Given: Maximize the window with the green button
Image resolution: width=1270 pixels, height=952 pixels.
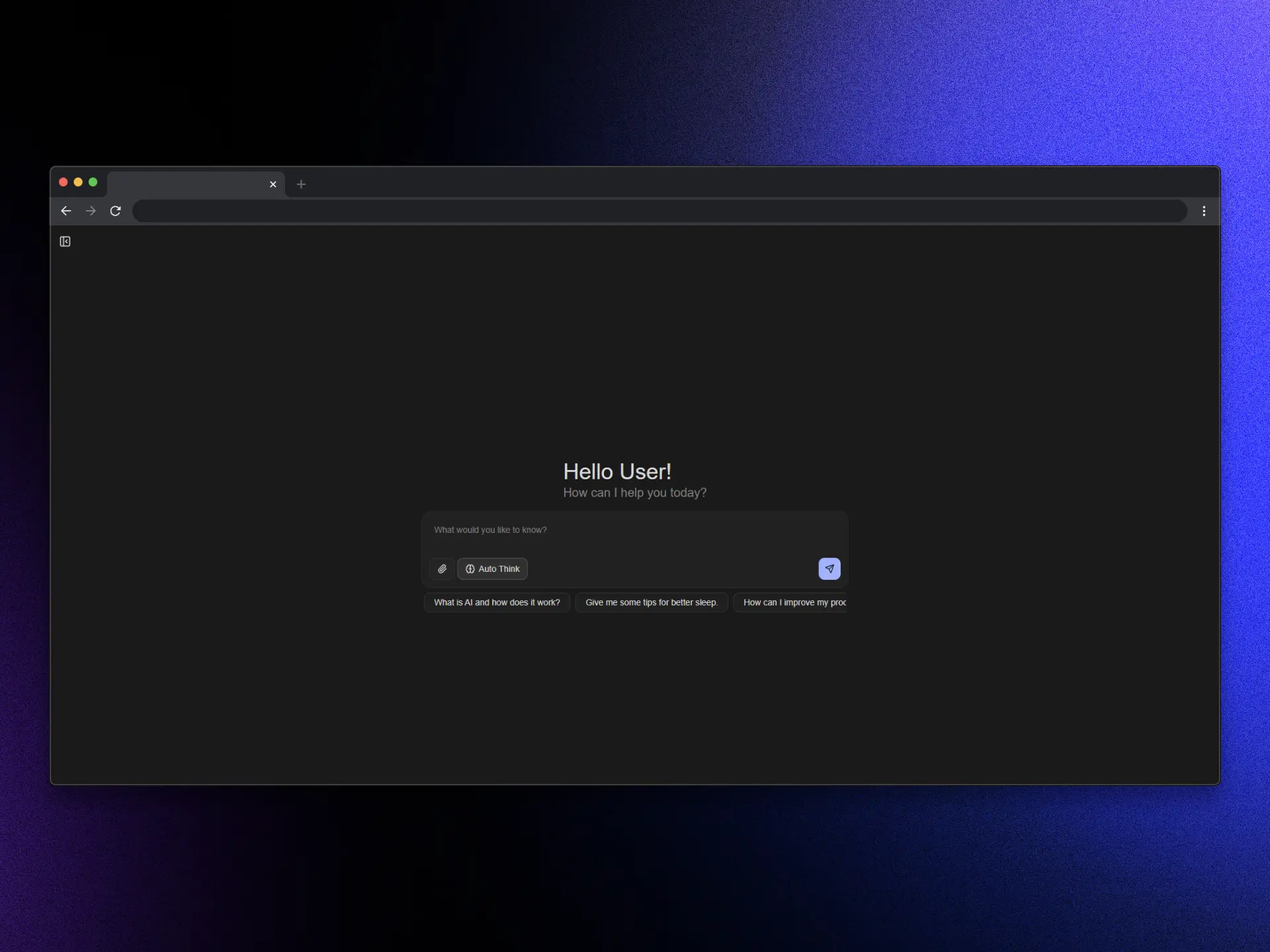Looking at the screenshot, I should pos(93,182).
